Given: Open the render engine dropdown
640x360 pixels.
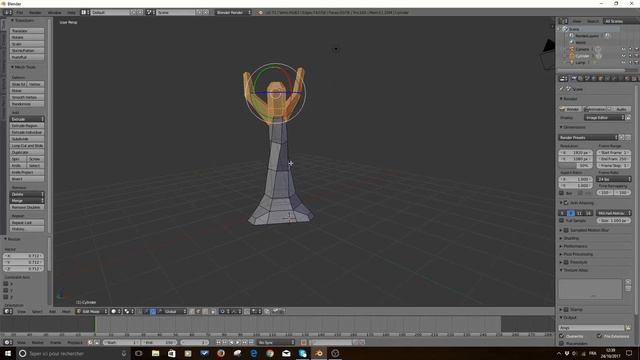Looking at the screenshot, I should pyautogui.click(x=233, y=13).
